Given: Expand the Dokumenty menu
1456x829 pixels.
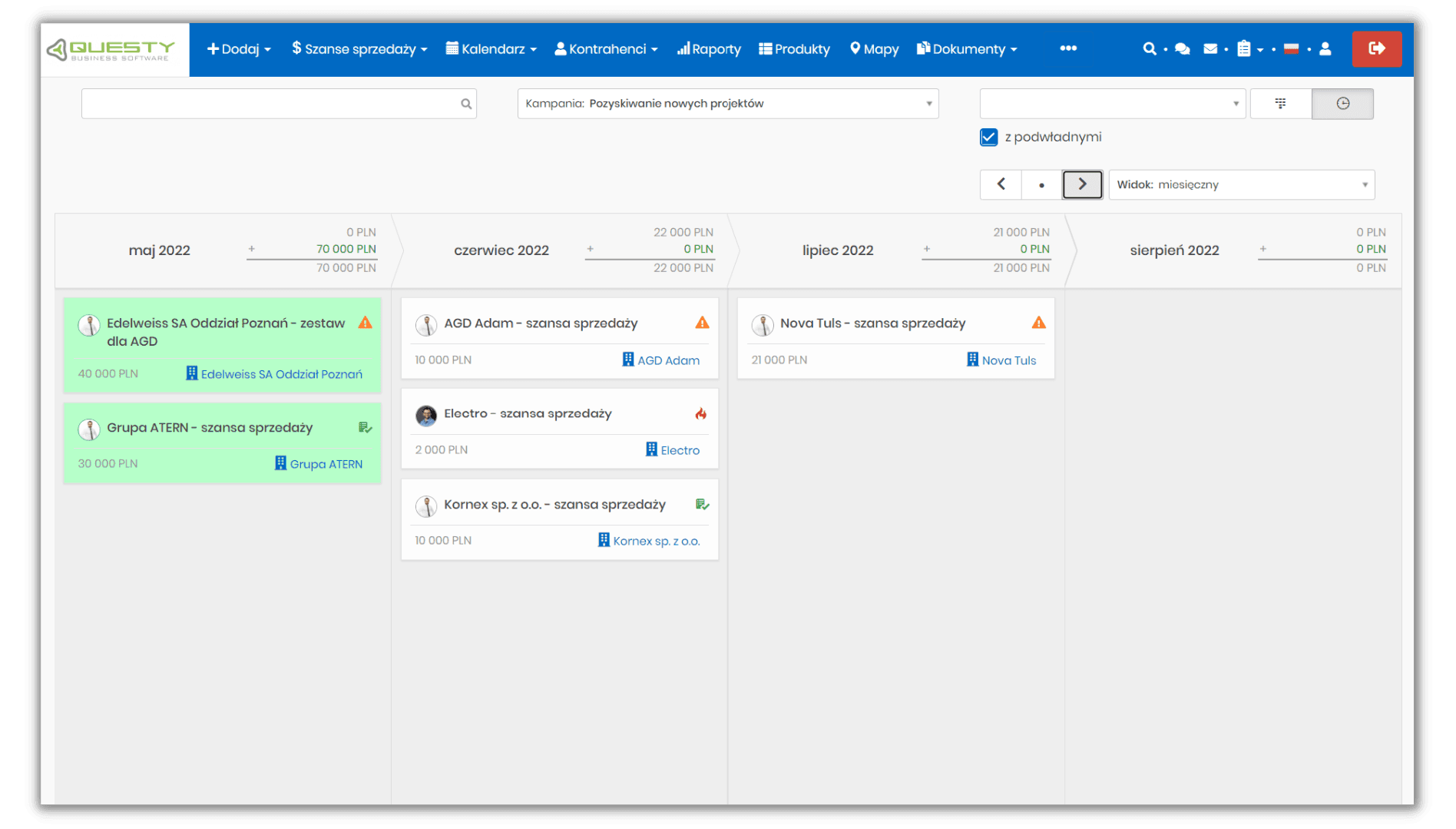Looking at the screenshot, I should click(967, 49).
